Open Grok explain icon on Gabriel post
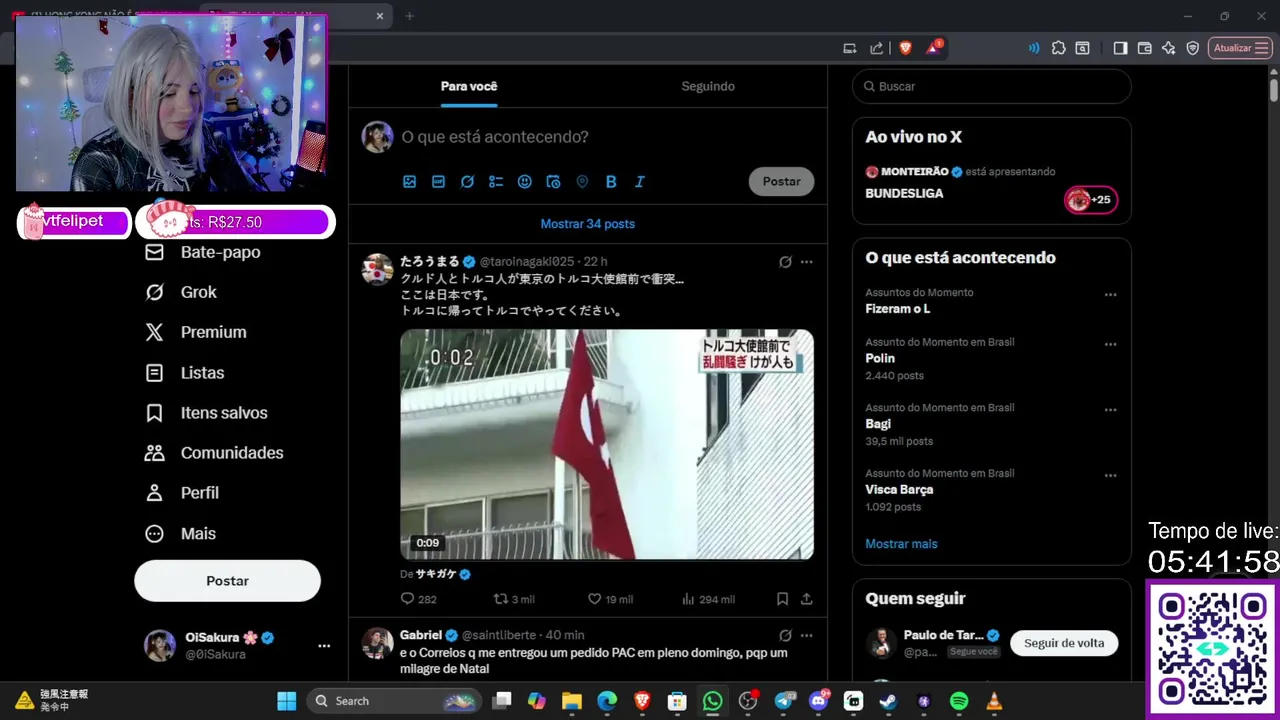1280x720 pixels. coord(785,635)
